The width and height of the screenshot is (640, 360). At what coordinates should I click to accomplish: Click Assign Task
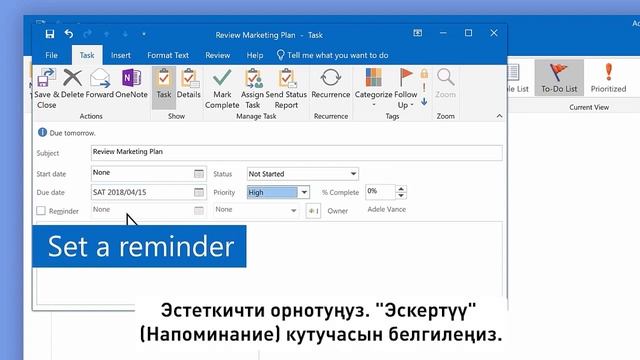[x=253, y=89]
